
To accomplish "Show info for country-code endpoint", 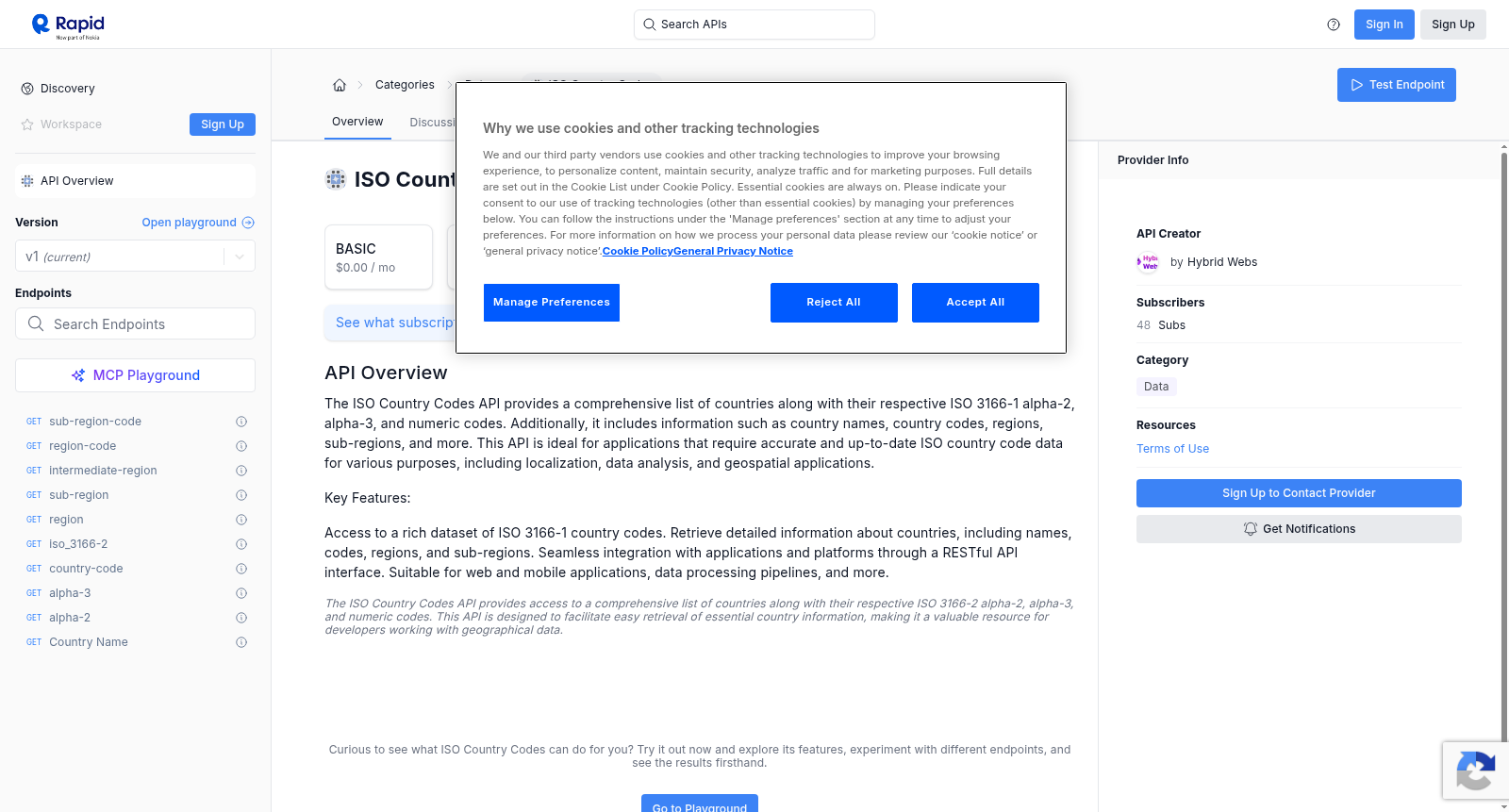I will [241, 569].
